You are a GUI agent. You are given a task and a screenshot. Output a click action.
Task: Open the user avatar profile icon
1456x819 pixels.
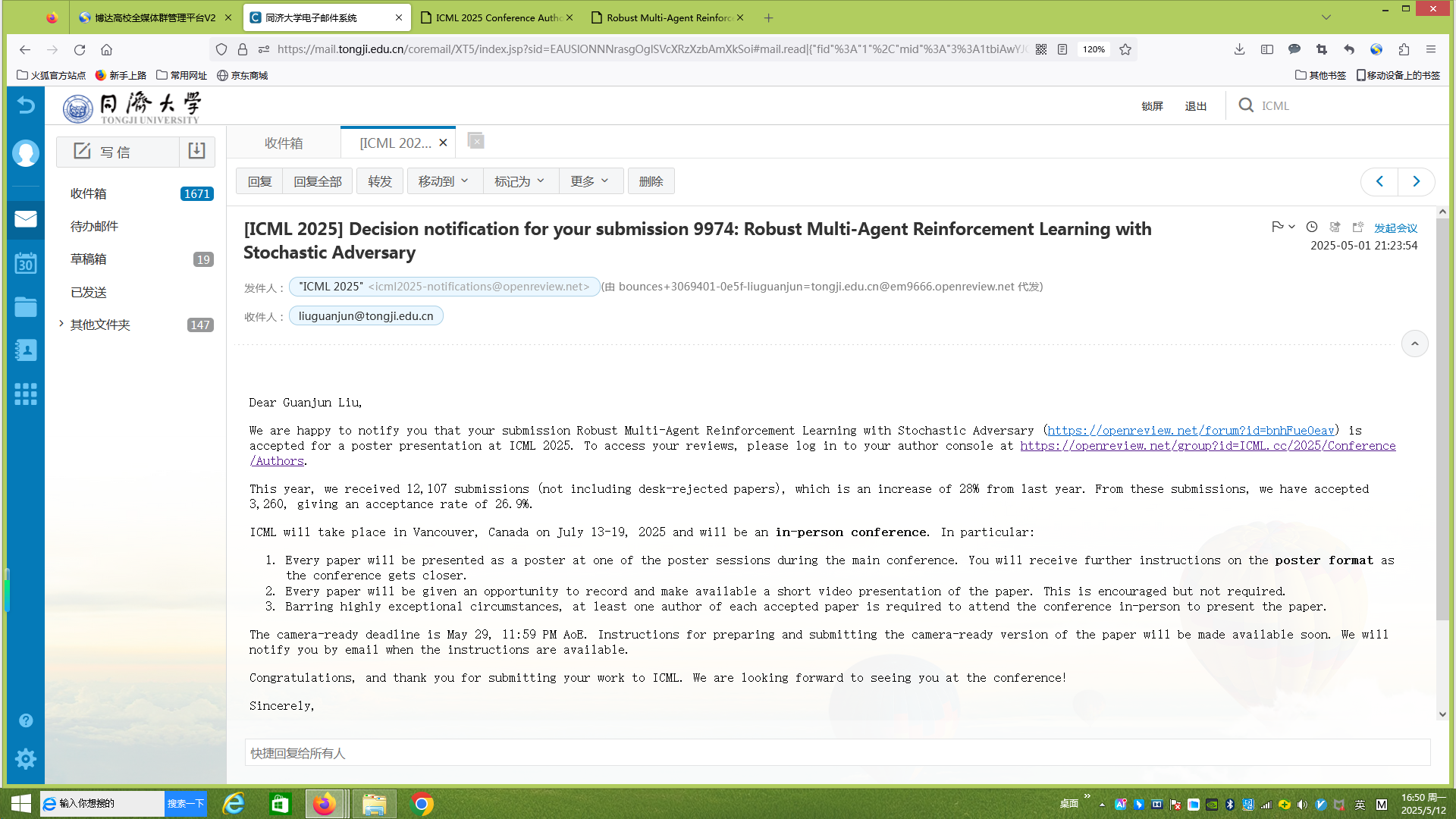pyautogui.click(x=26, y=153)
